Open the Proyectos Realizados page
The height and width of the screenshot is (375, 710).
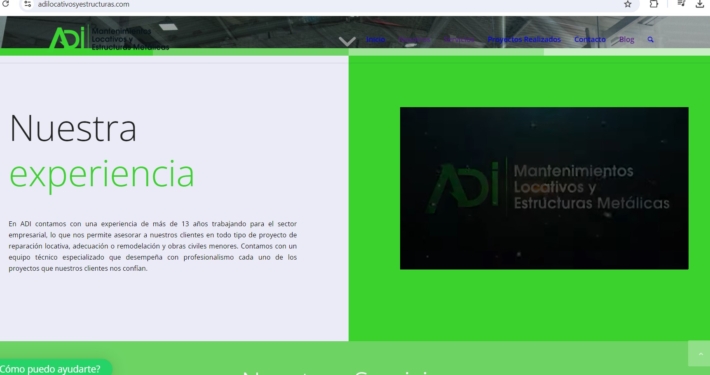click(x=524, y=39)
